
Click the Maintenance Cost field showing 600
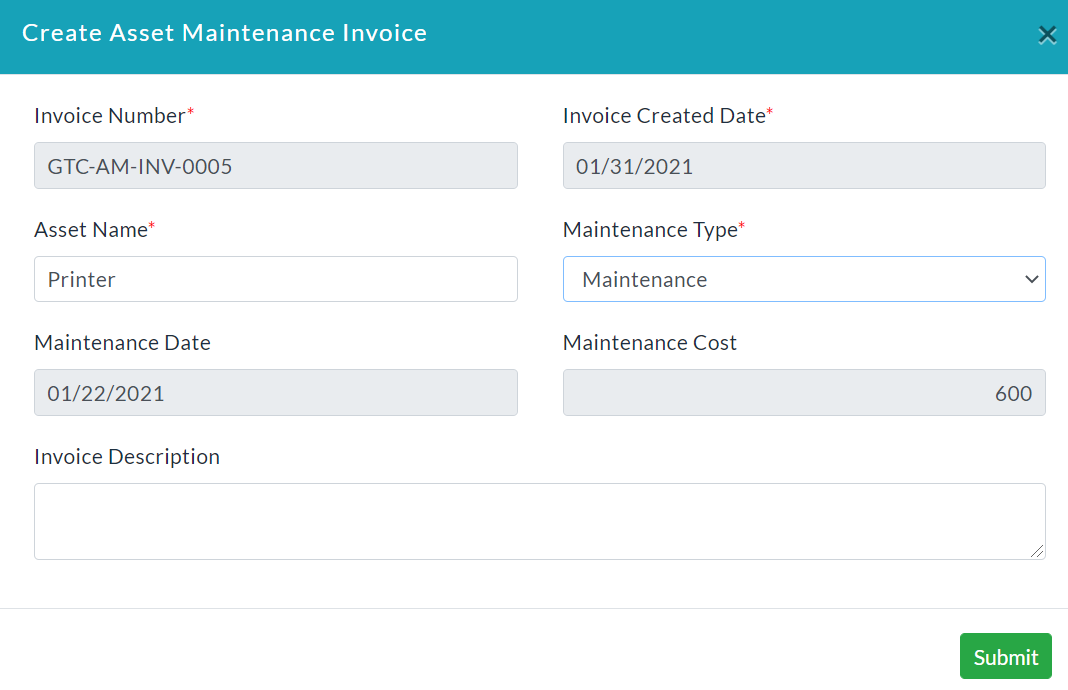click(x=804, y=392)
